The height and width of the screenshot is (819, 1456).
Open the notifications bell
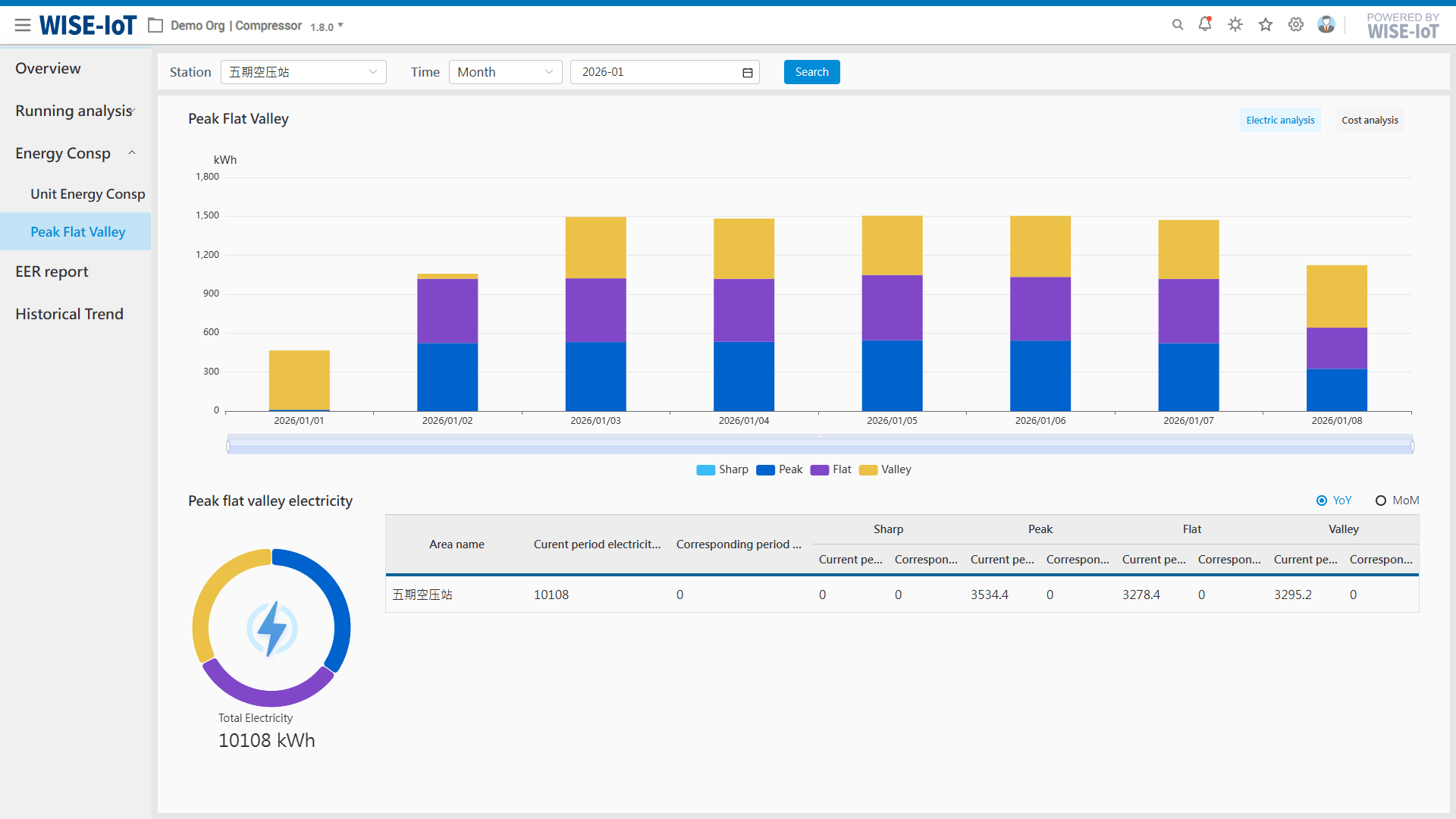coord(1205,24)
